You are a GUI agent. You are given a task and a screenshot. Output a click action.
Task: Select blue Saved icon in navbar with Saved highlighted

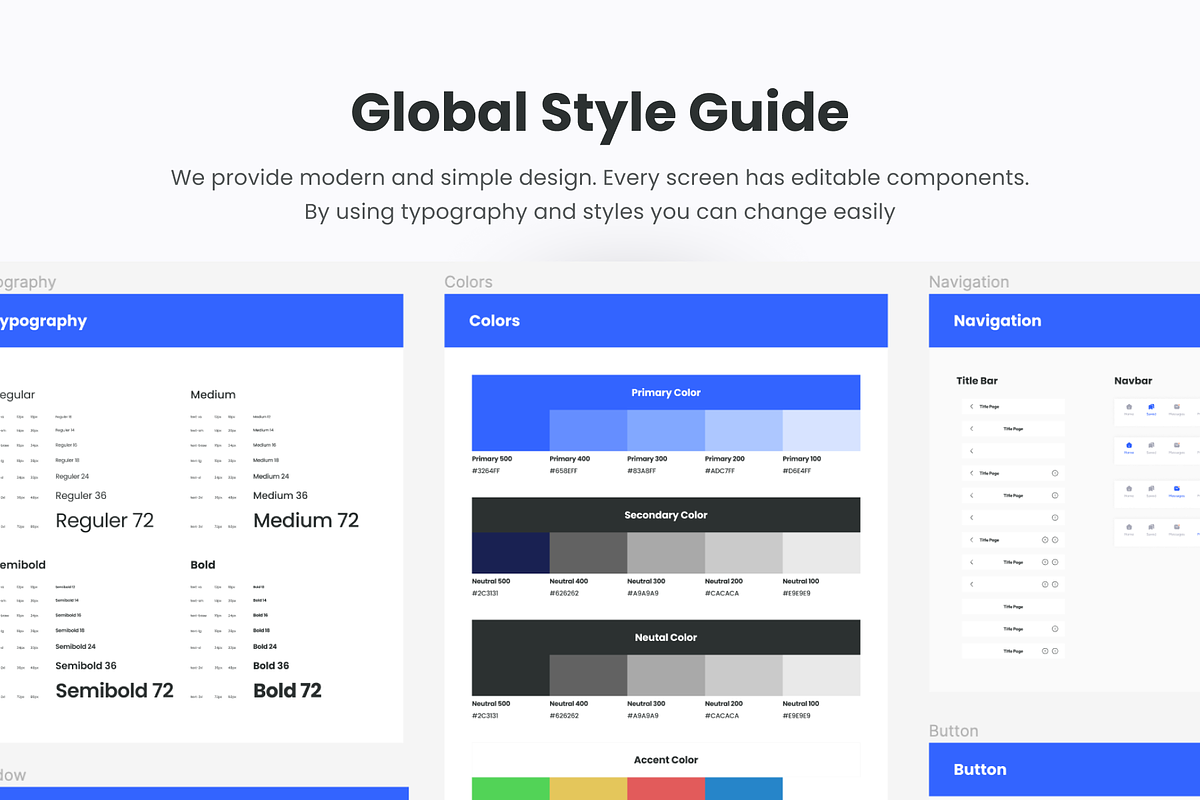tap(1151, 407)
